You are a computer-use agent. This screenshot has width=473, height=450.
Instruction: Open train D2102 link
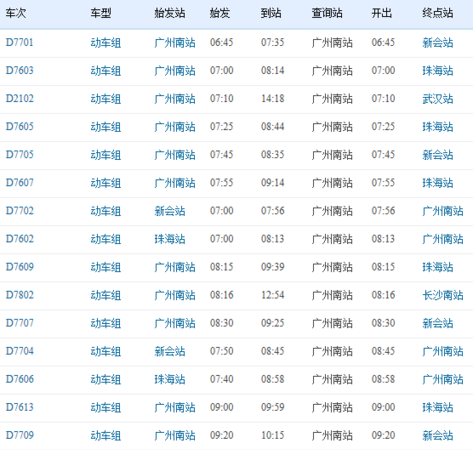pyautogui.click(x=20, y=99)
